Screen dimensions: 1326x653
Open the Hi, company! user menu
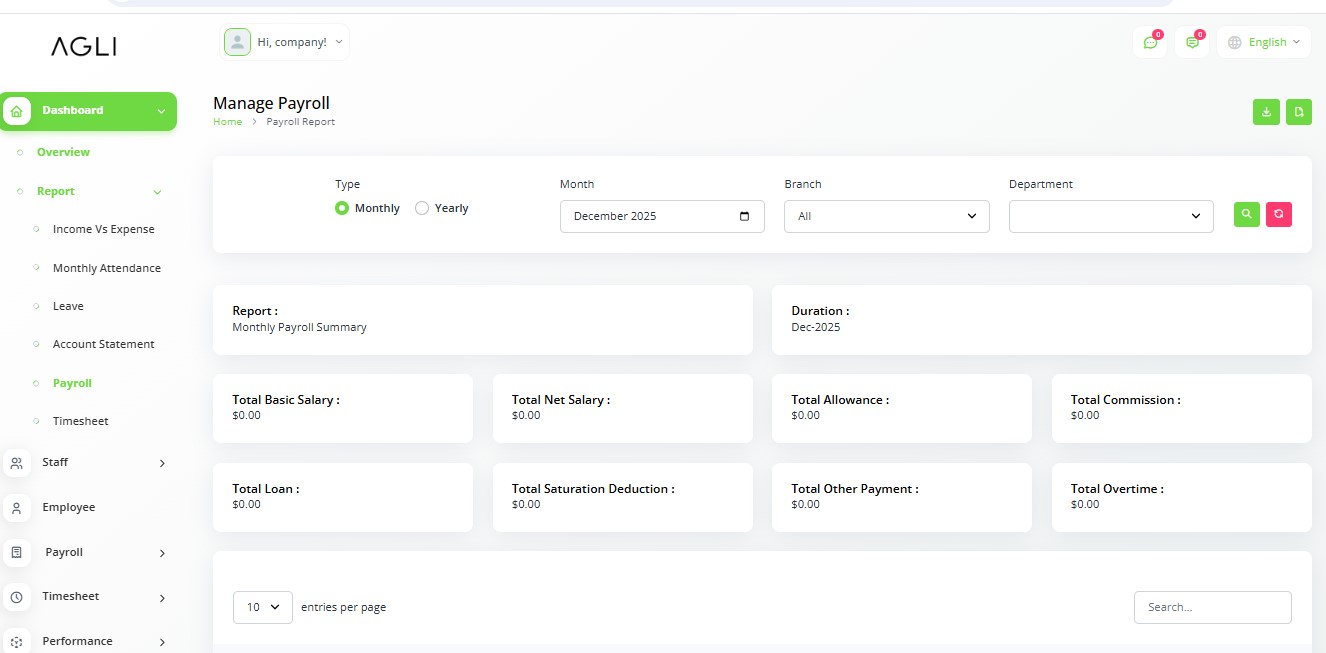[285, 42]
